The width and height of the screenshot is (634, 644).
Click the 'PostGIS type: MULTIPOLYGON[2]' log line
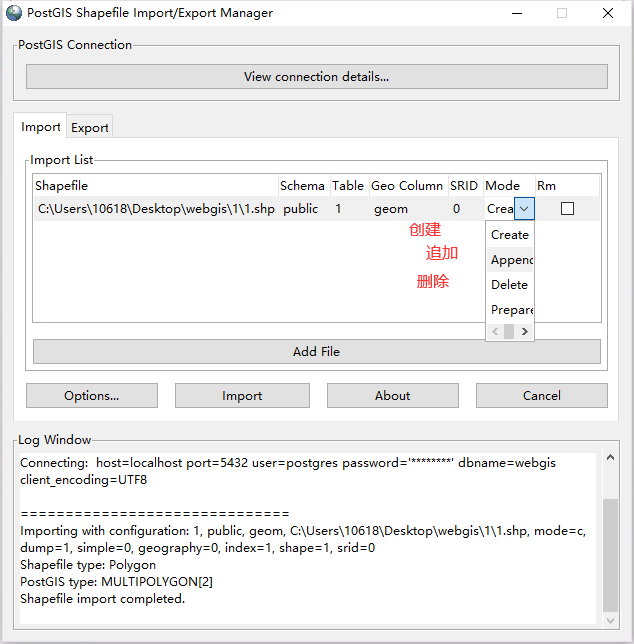point(117,582)
